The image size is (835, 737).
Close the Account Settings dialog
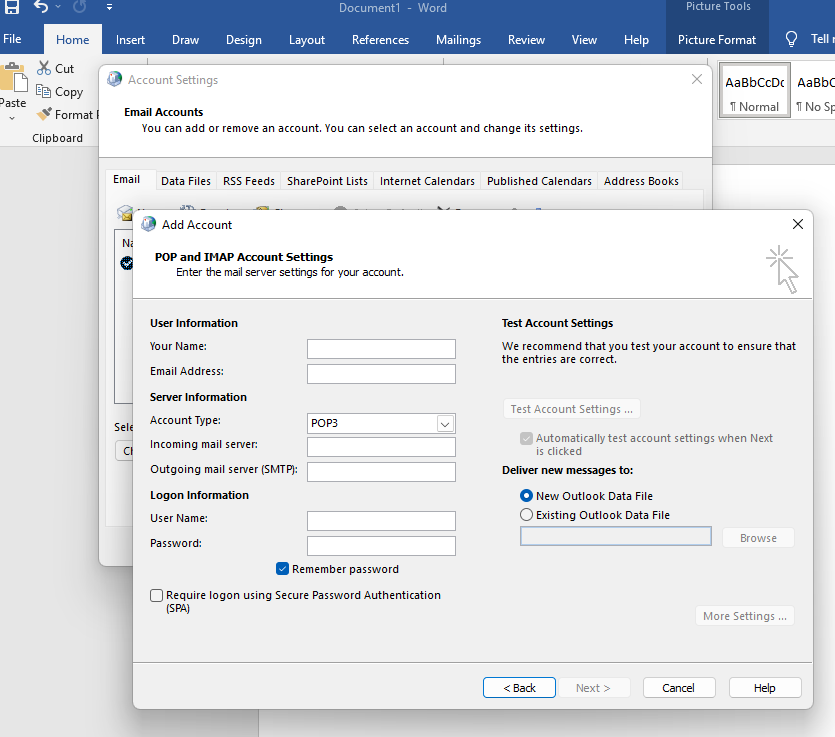tap(697, 79)
